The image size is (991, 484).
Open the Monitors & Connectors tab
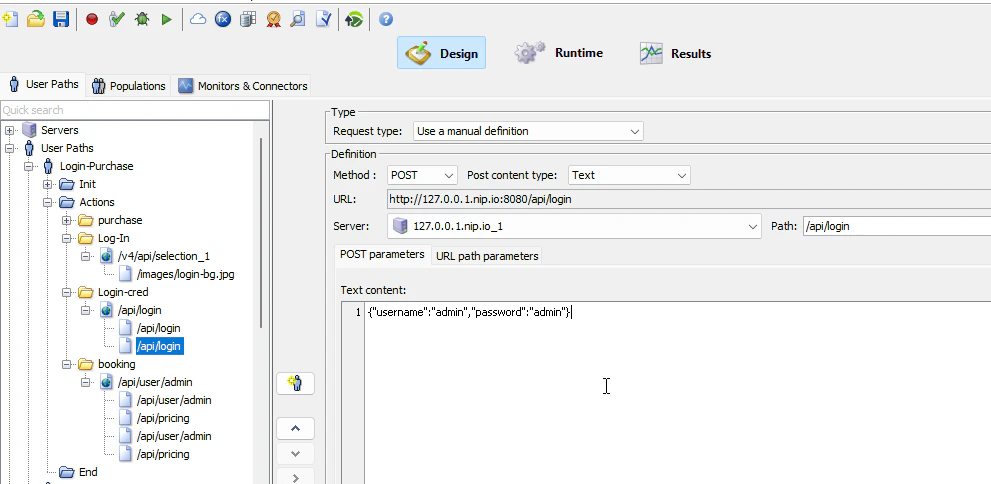point(243,86)
